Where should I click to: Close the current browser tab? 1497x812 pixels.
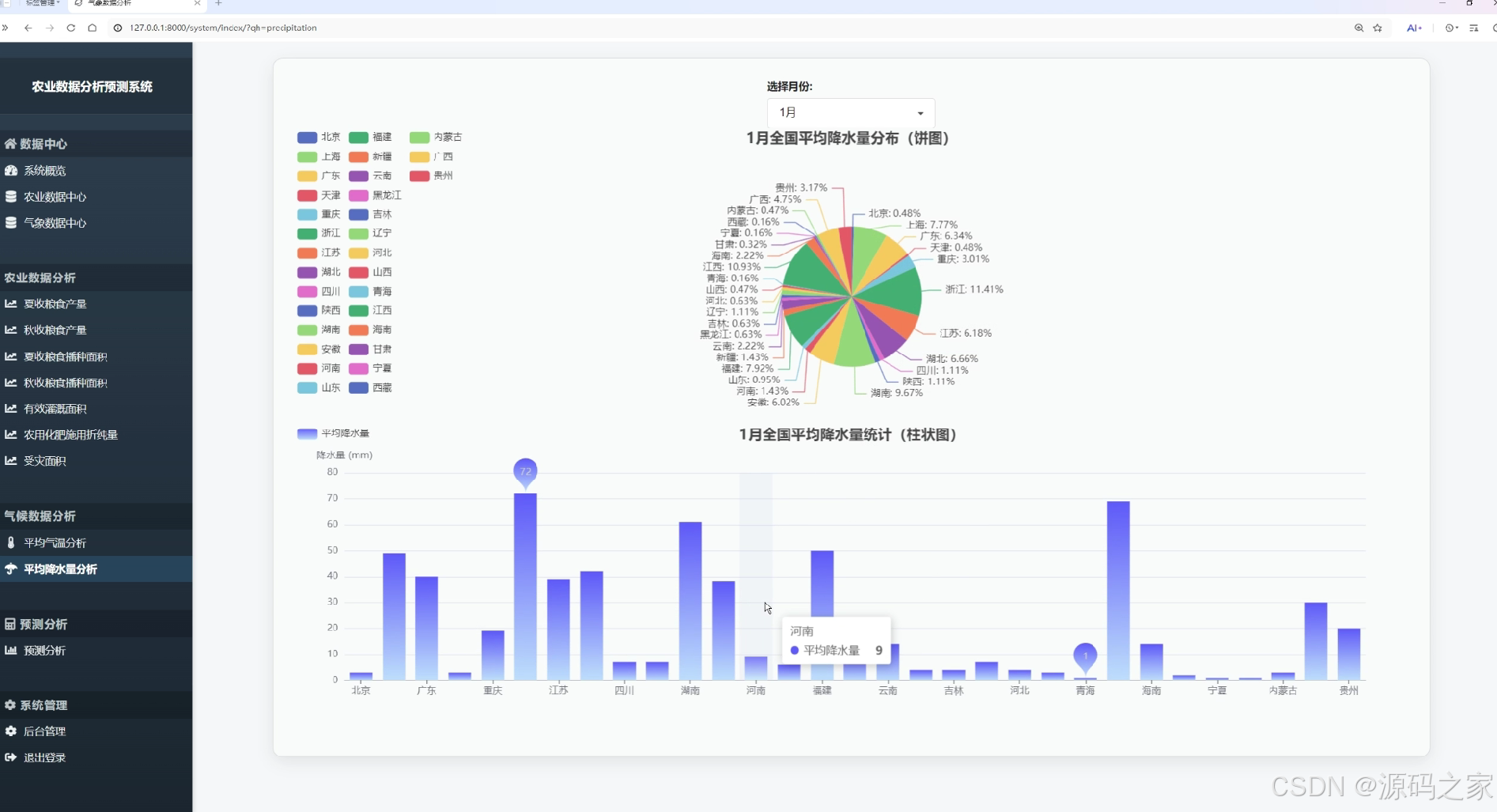click(x=197, y=3)
